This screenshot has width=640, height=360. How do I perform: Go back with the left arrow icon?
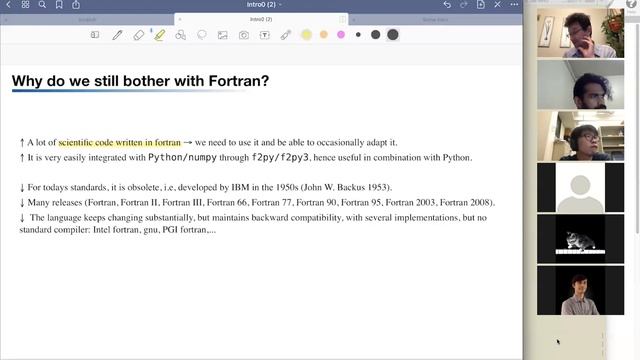8,4
